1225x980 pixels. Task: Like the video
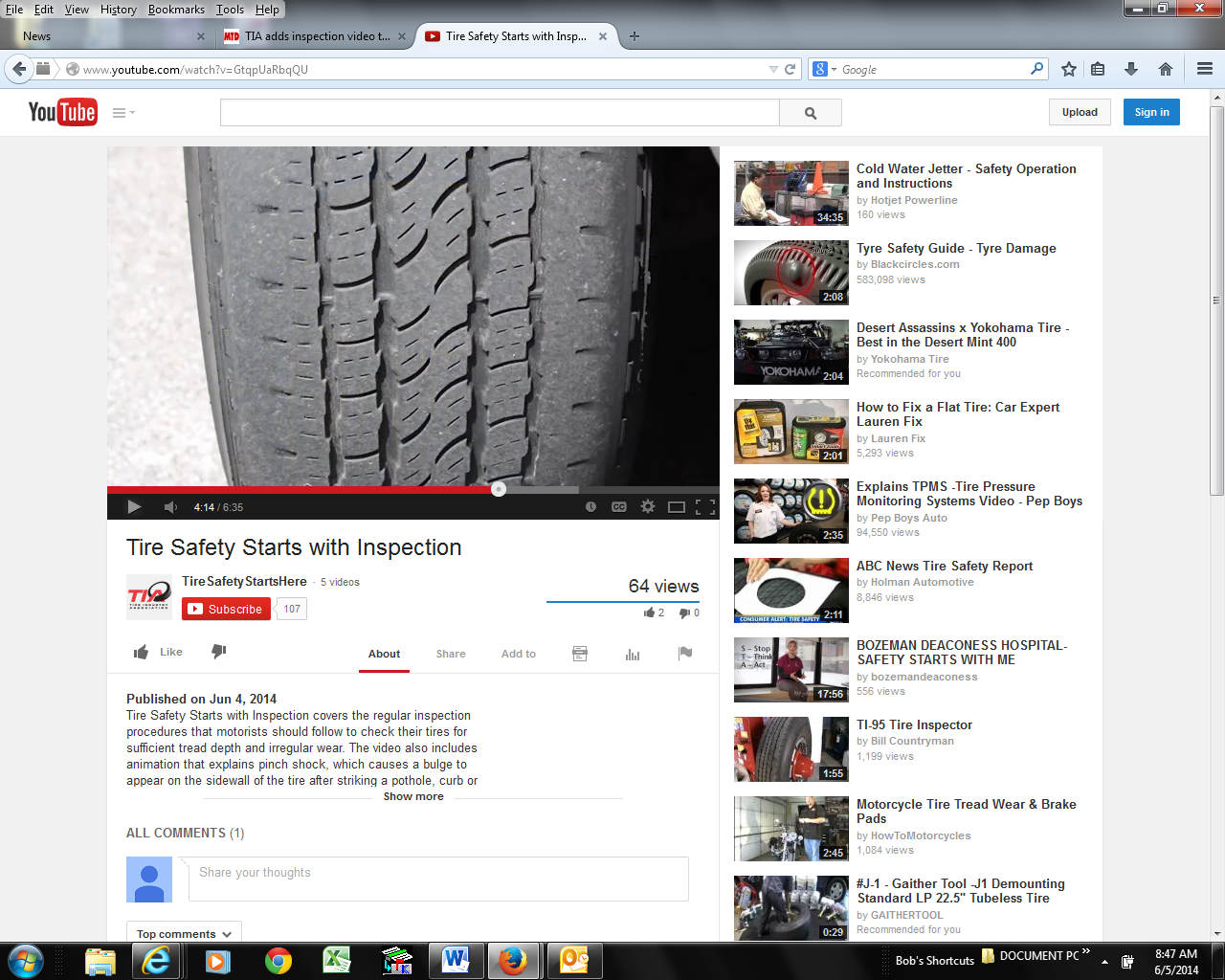click(x=156, y=652)
